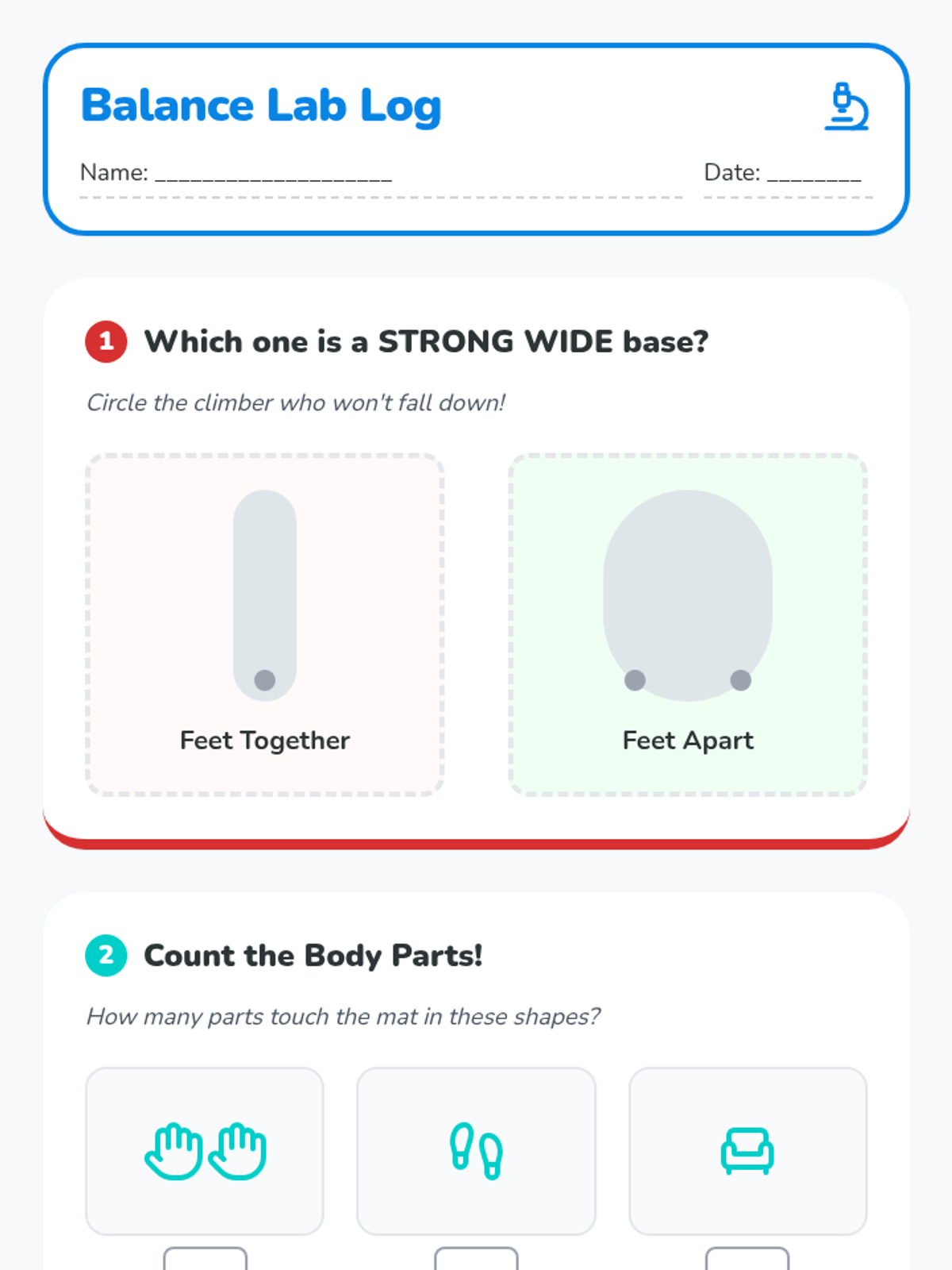Select the couch icon card

(x=747, y=1151)
